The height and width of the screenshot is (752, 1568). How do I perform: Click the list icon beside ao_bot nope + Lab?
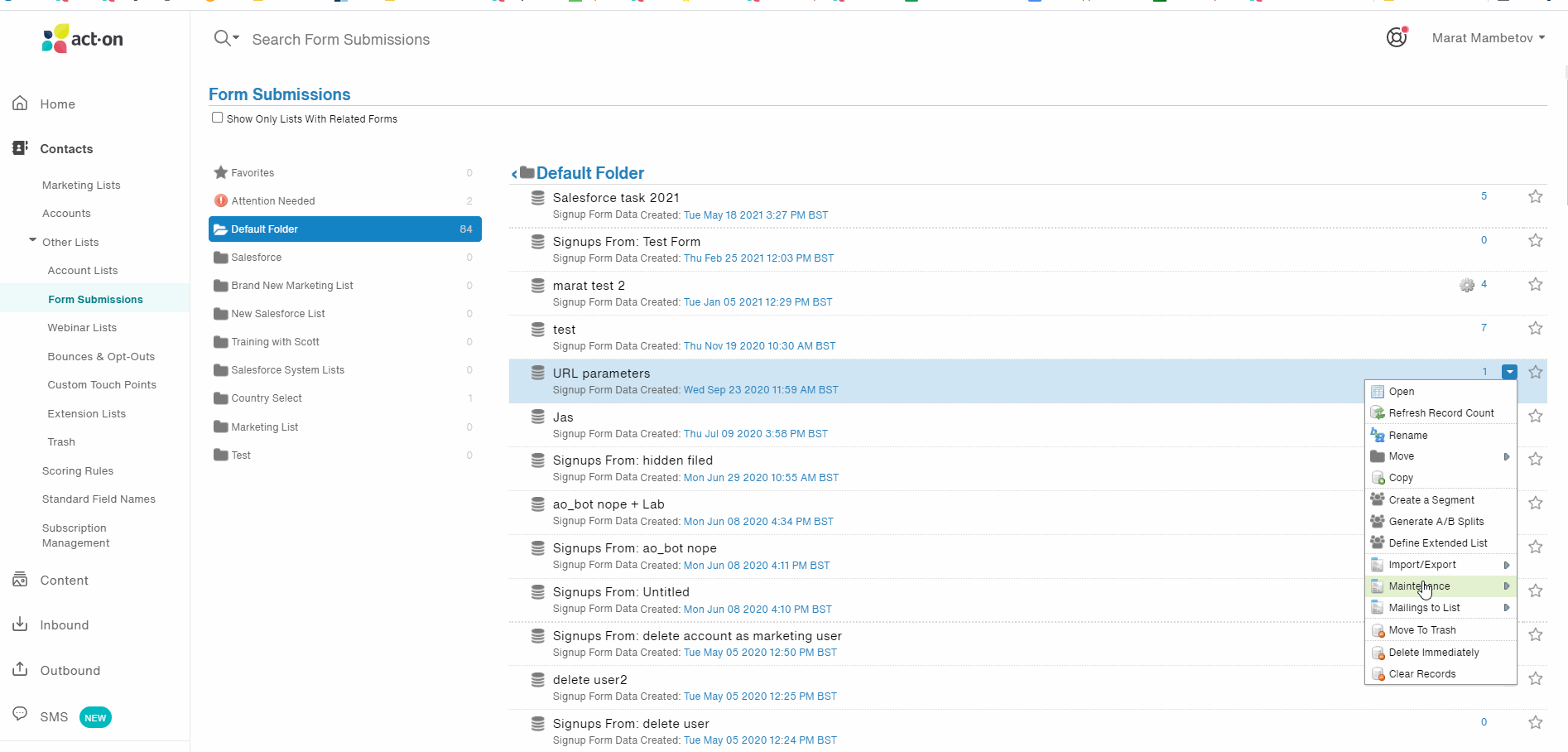[538, 504]
